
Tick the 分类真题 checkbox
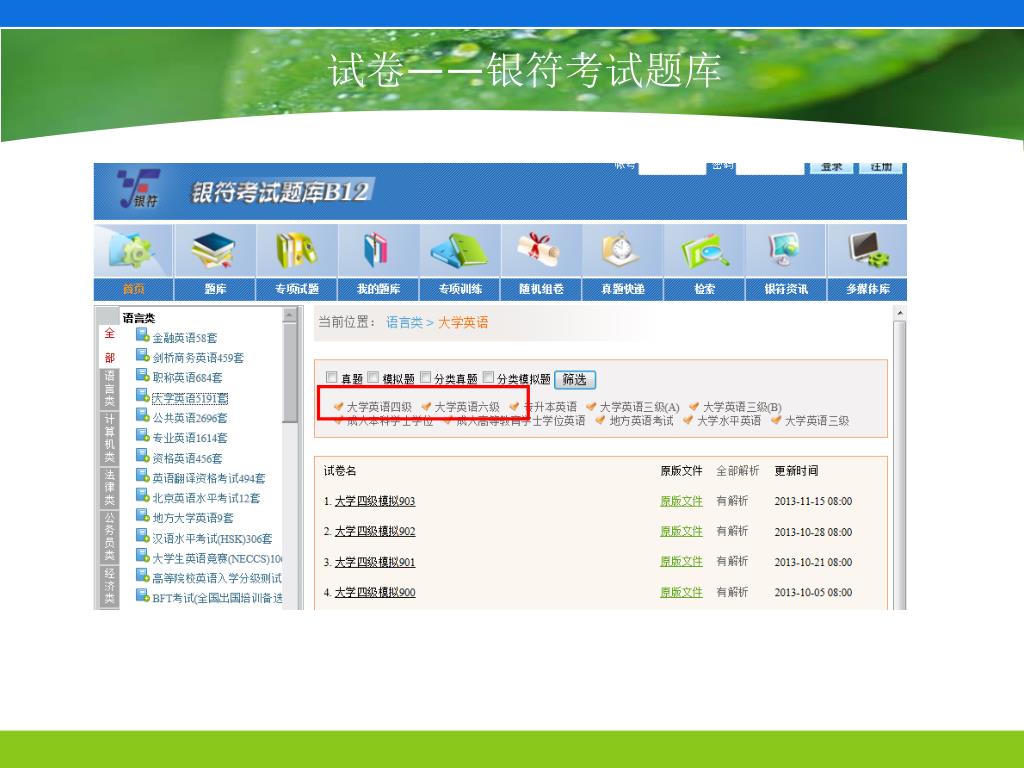click(425, 377)
